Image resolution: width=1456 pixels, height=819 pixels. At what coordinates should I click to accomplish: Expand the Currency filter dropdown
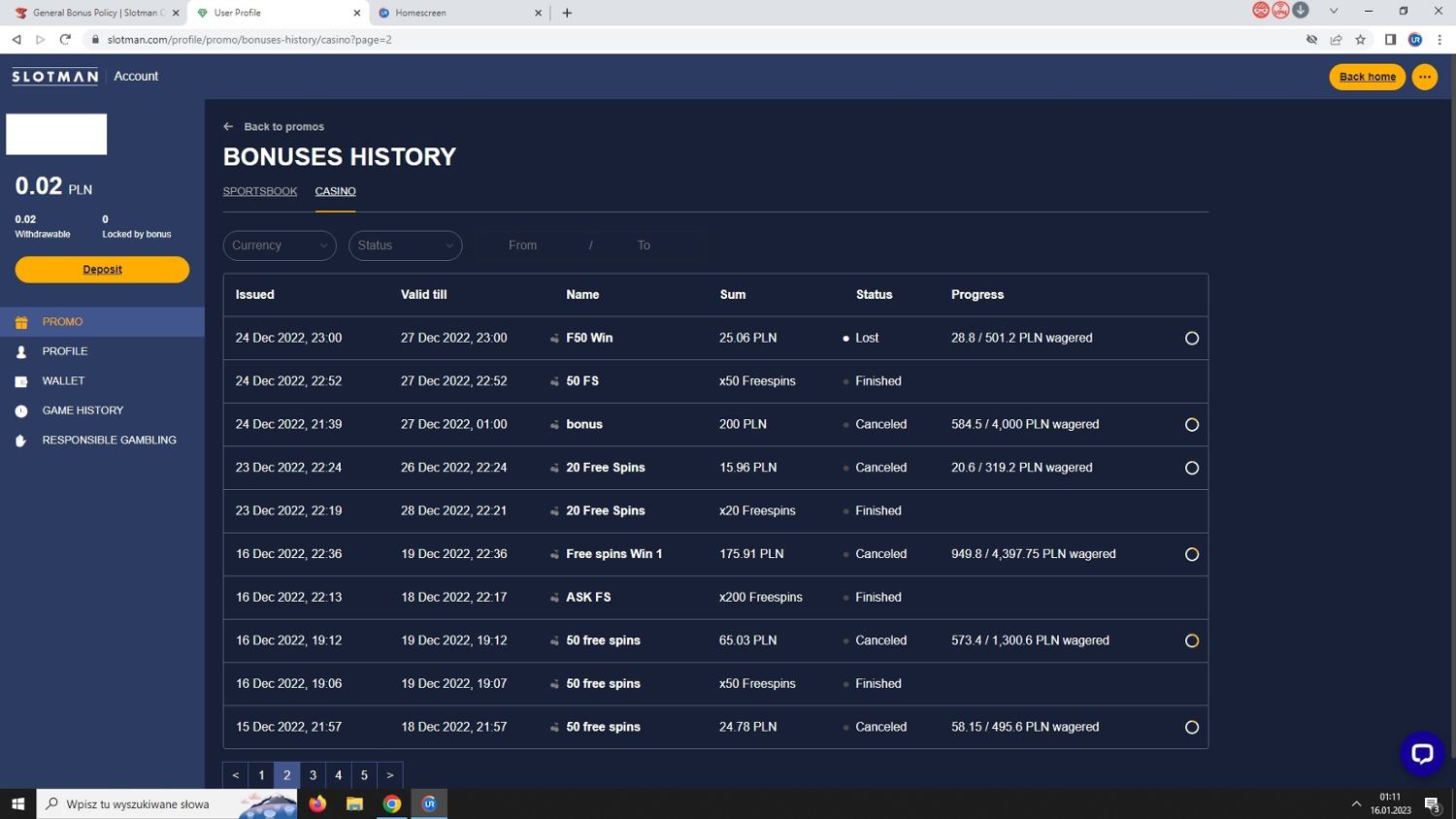280,246
